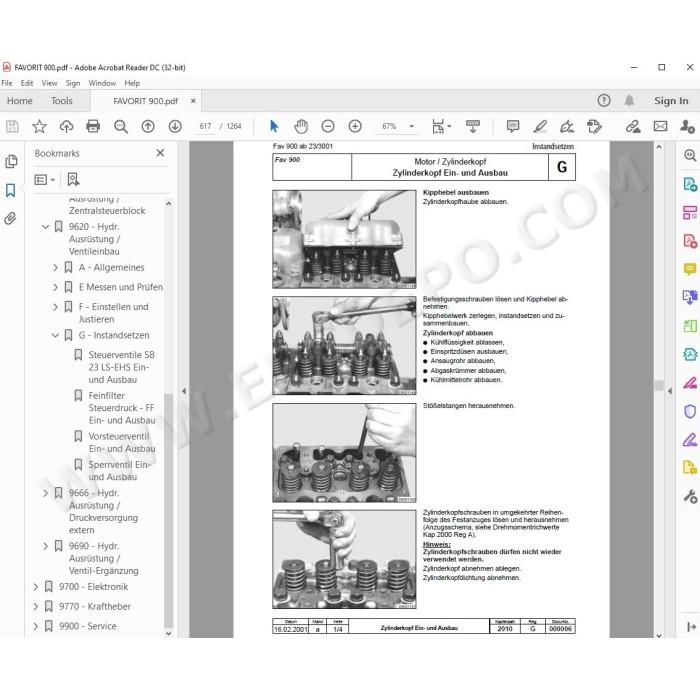Click the Sign In button
The height and width of the screenshot is (700, 700).
[671, 101]
